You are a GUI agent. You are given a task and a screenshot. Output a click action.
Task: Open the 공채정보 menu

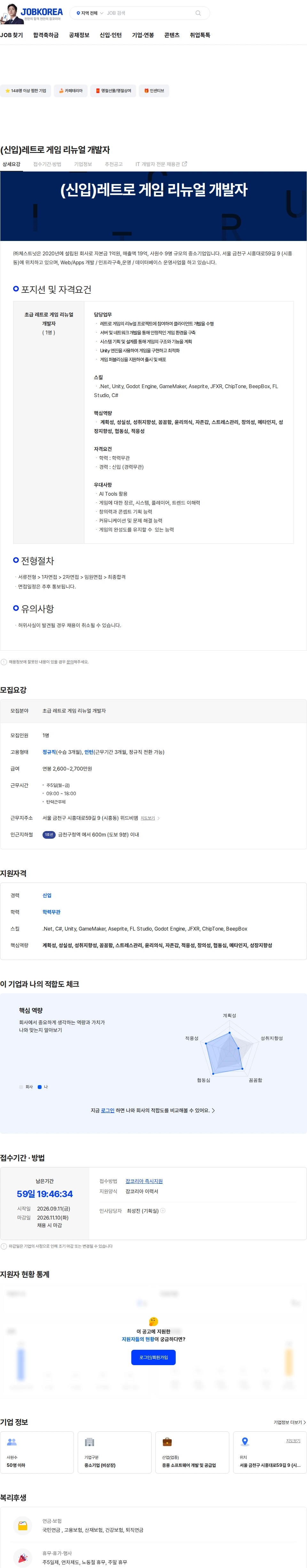click(x=79, y=35)
